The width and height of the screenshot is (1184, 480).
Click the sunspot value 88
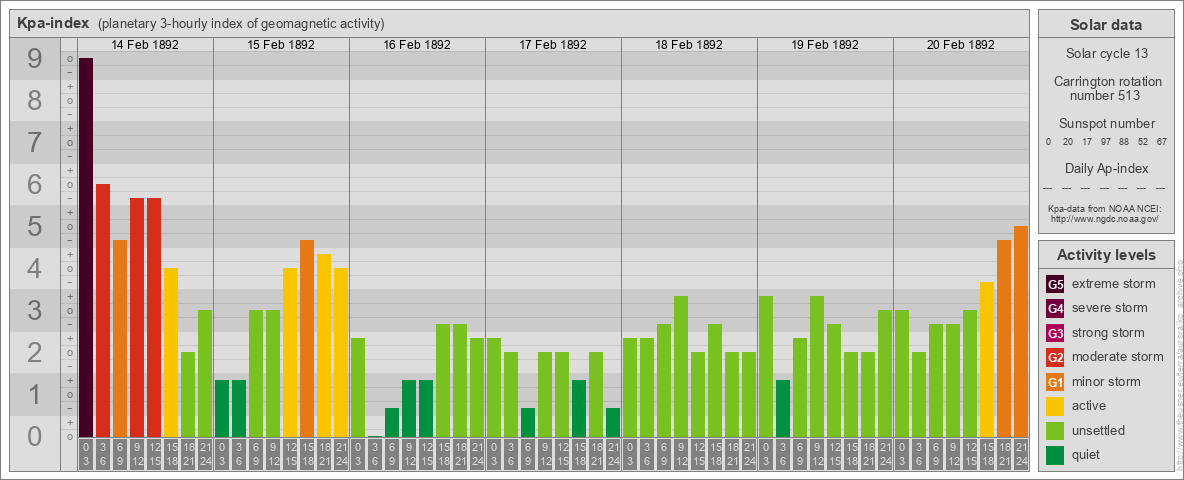(1124, 142)
